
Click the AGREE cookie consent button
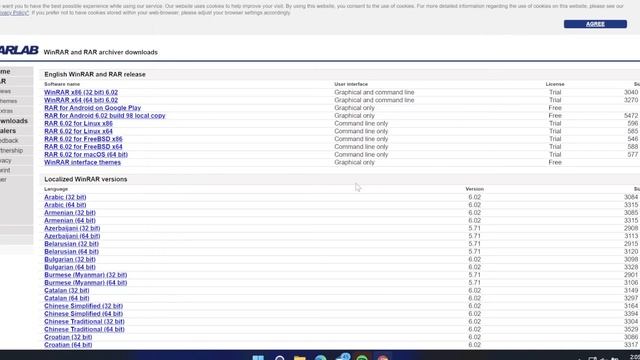tap(595, 24)
